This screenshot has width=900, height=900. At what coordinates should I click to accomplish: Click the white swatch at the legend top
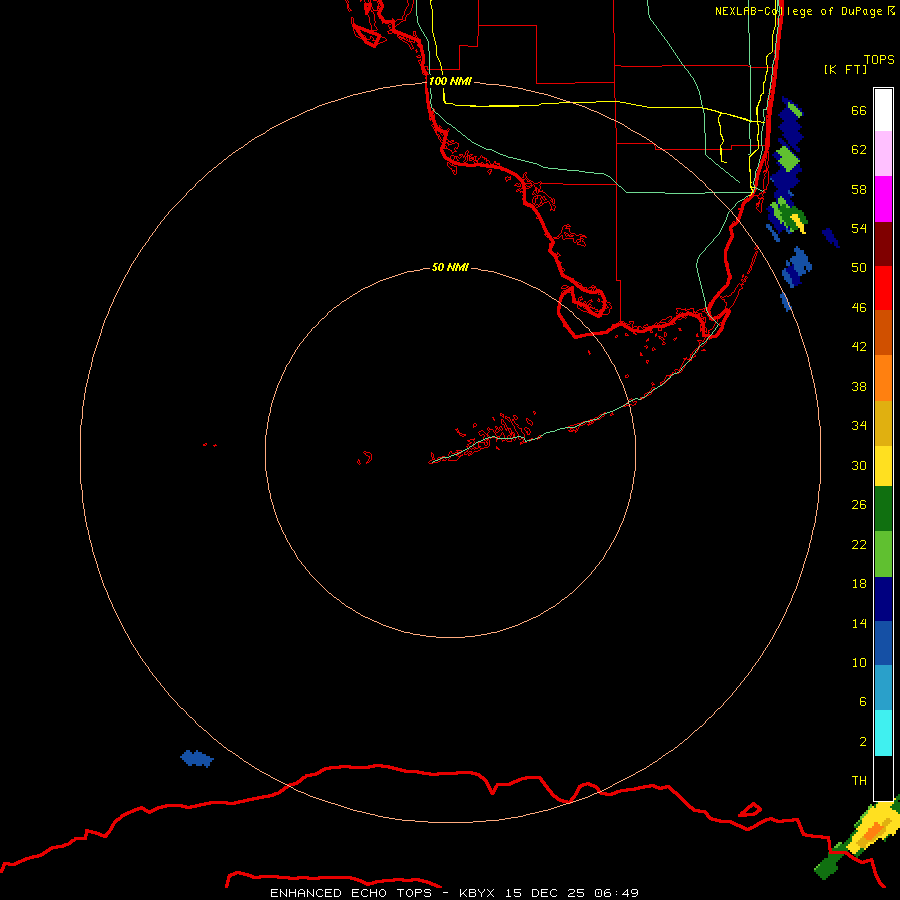coord(883,110)
